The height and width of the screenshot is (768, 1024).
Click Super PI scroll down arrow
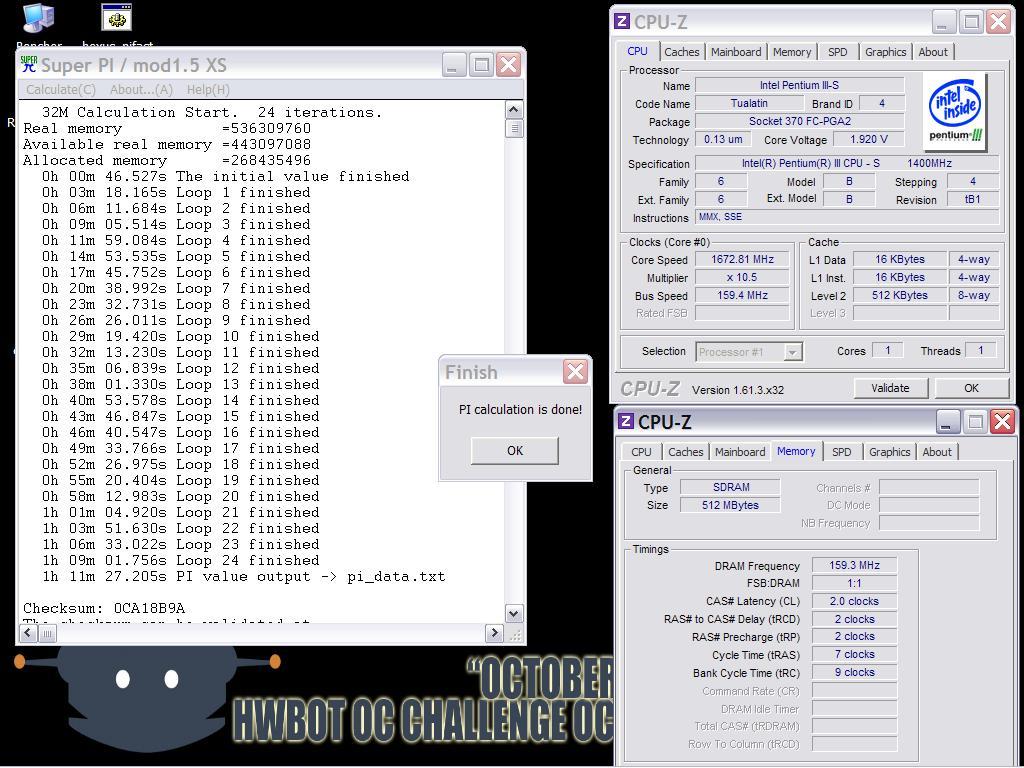[514, 614]
